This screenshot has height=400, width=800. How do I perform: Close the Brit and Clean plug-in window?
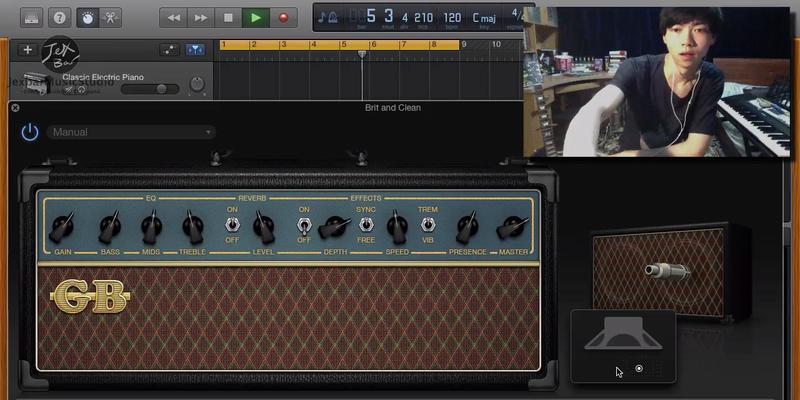coord(15,108)
